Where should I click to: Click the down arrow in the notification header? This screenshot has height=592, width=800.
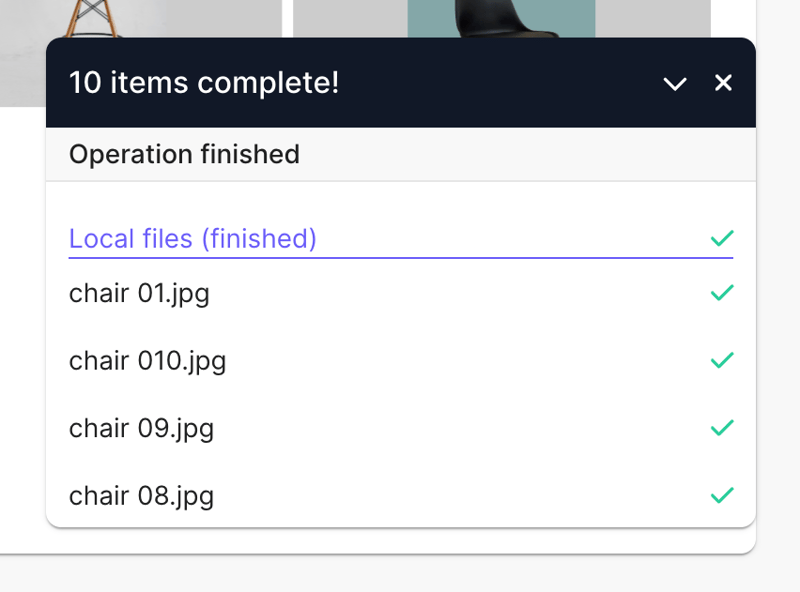point(676,84)
